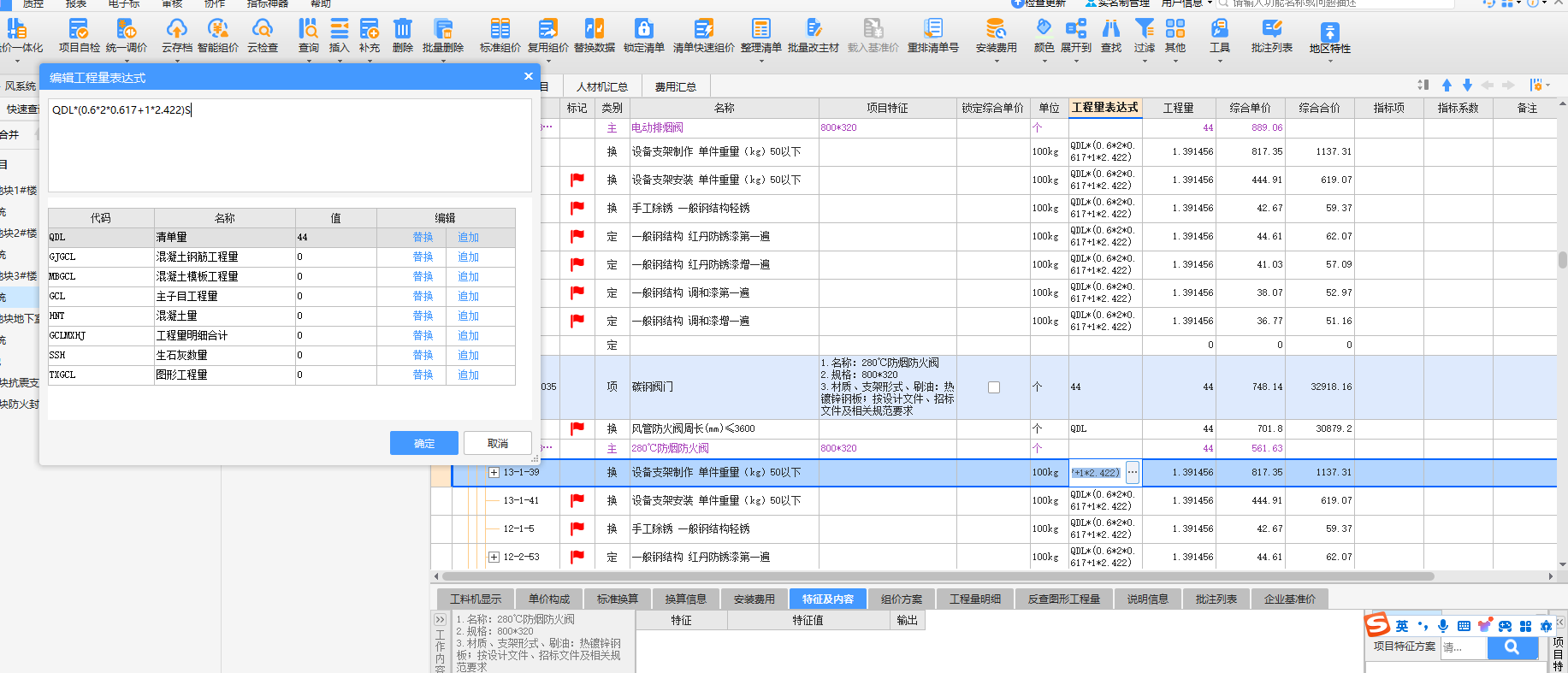Viewport: 1568px width, 673px height.
Task: Click 确定 in expression dialog
Action: (424, 443)
